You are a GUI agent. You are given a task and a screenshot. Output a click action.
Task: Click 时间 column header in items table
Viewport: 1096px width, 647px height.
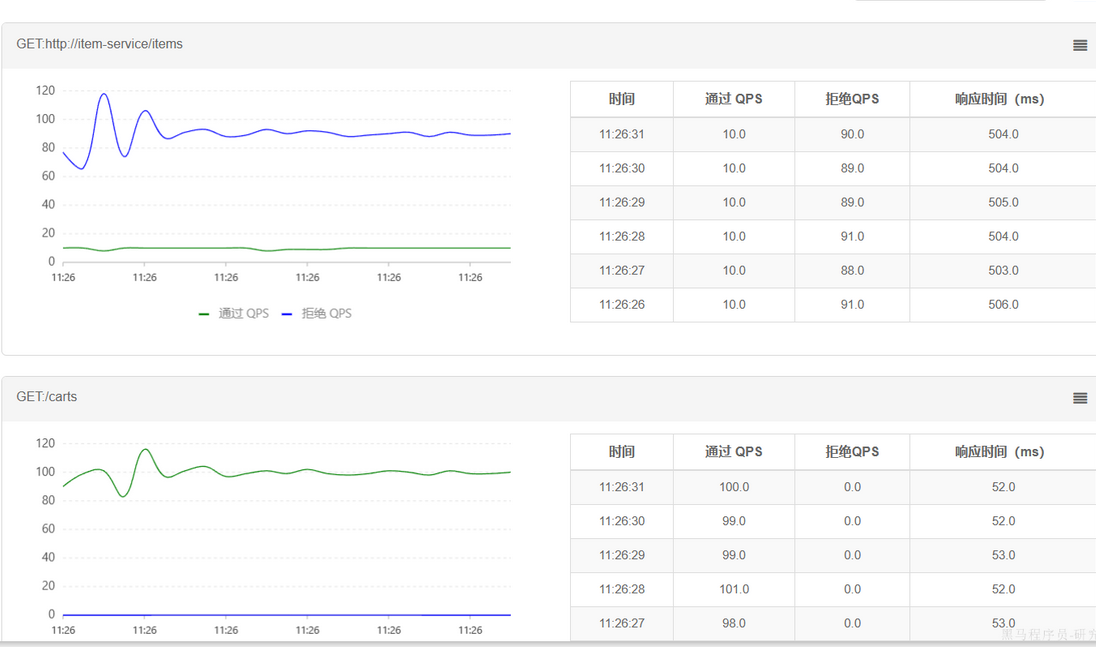pyautogui.click(x=621, y=99)
